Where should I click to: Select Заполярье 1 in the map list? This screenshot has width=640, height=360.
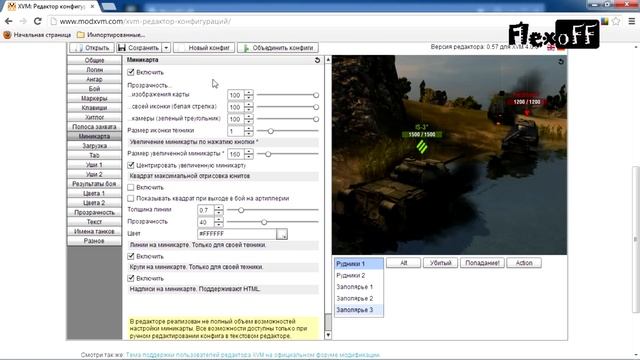pos(359,287)
